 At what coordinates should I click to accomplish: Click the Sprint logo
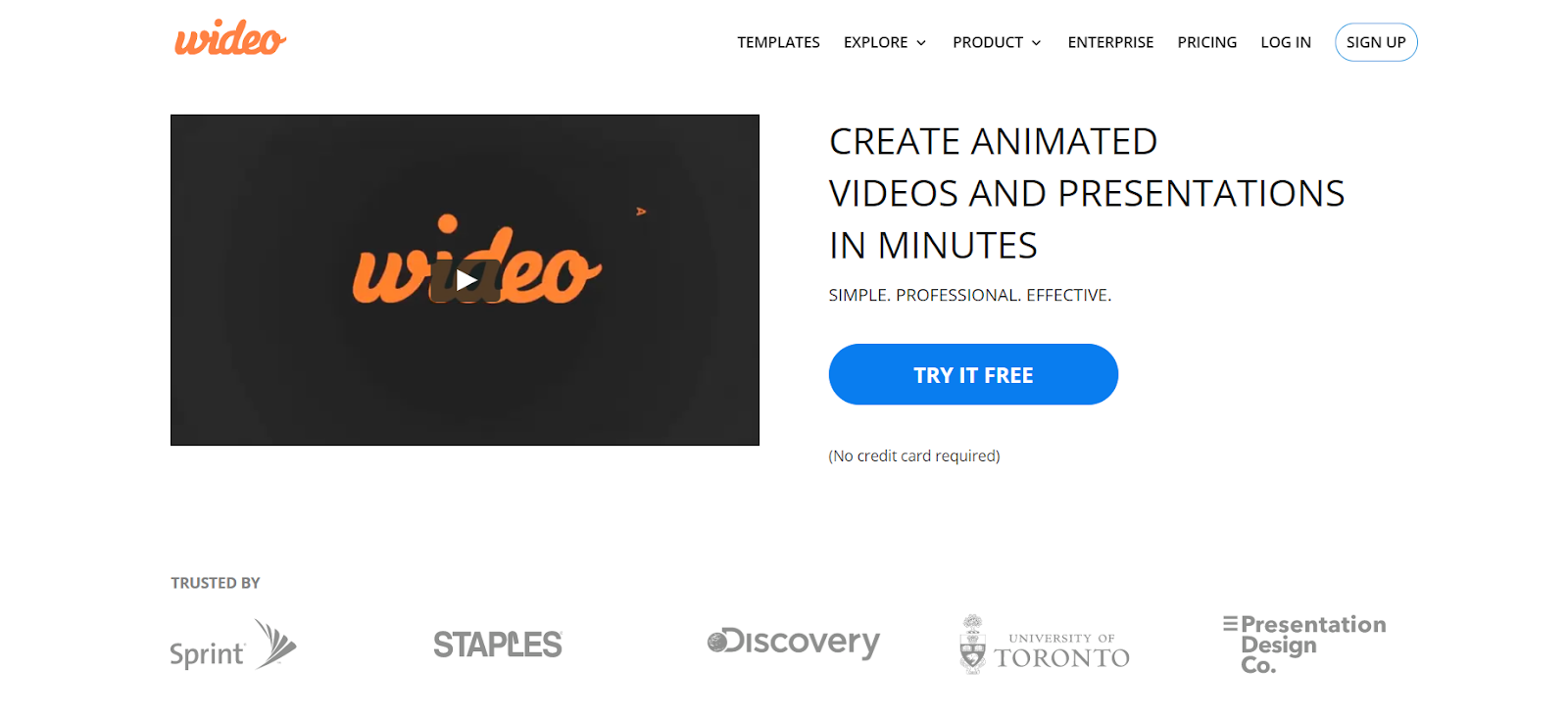click(x=233, y=645)
